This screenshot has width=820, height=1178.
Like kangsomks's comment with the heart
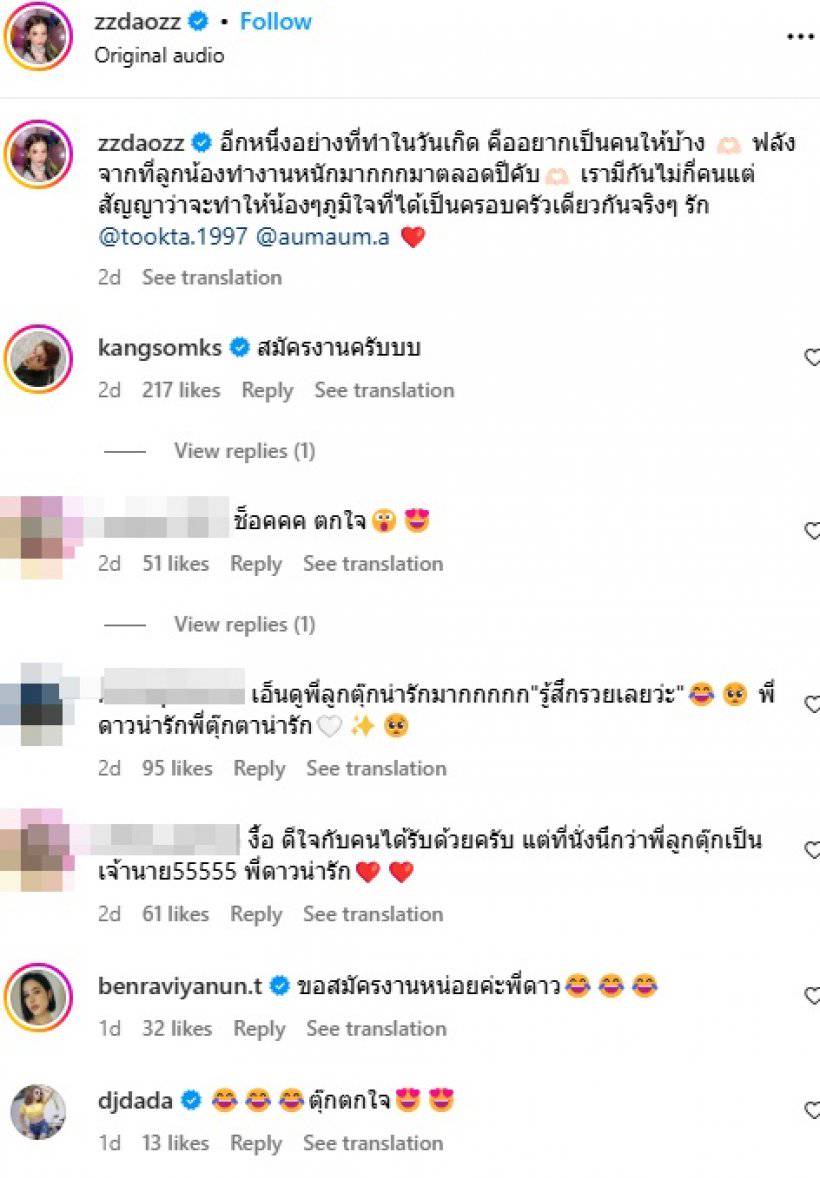click(x=812, y=357)
